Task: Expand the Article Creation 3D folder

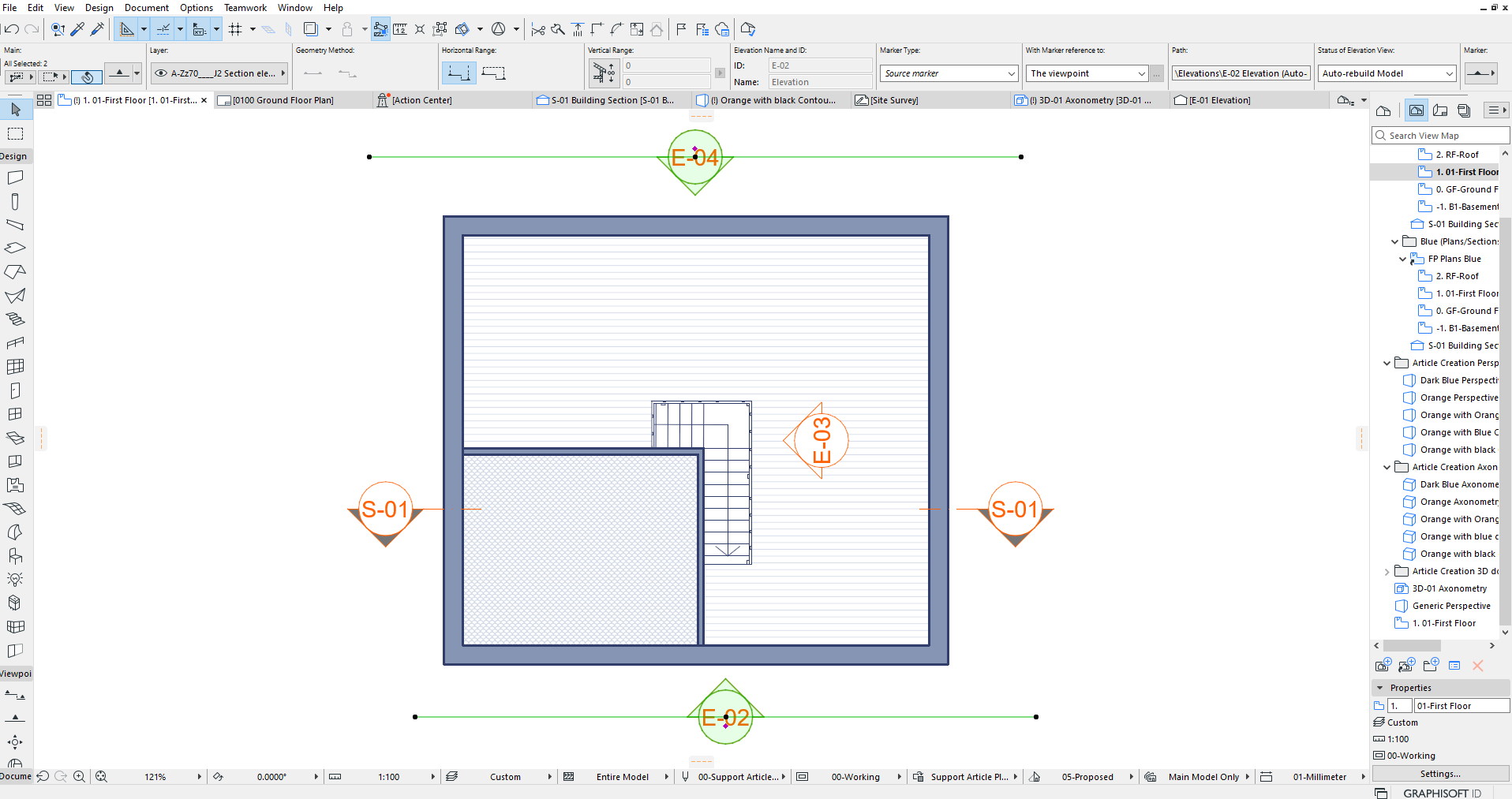Action: [1387, 572]
